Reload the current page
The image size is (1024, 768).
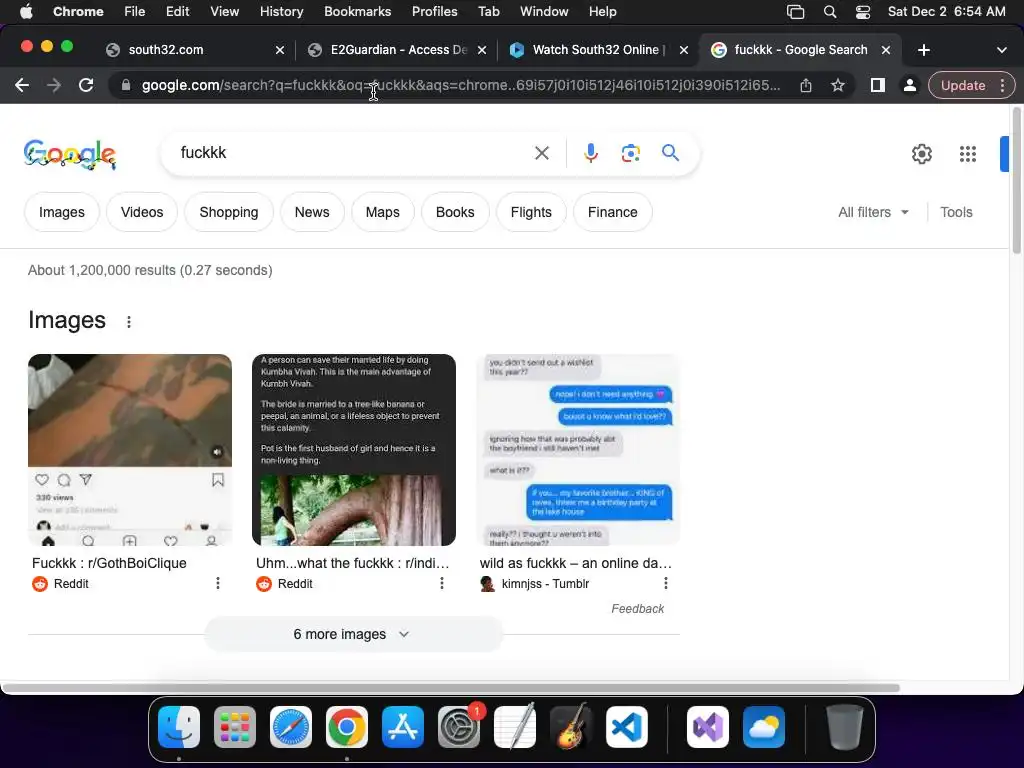pos(86,85)
